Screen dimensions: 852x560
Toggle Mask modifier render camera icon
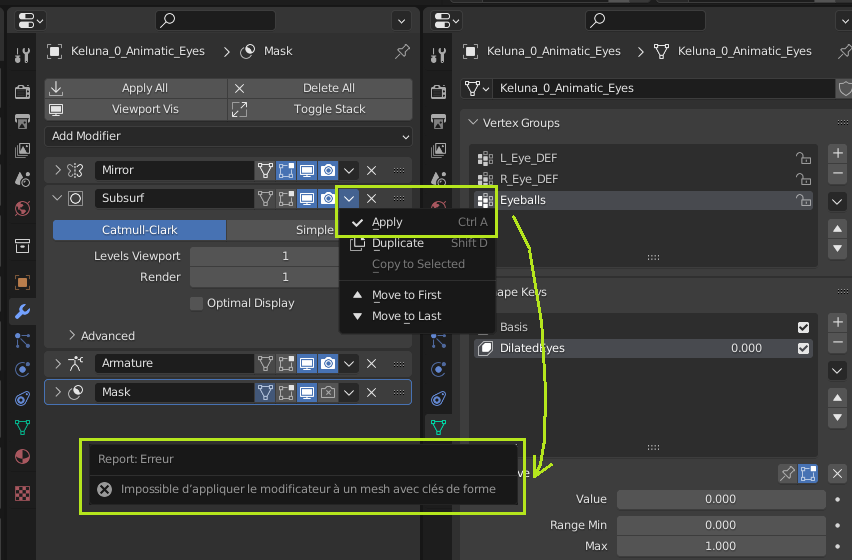[x=328, y=392]
